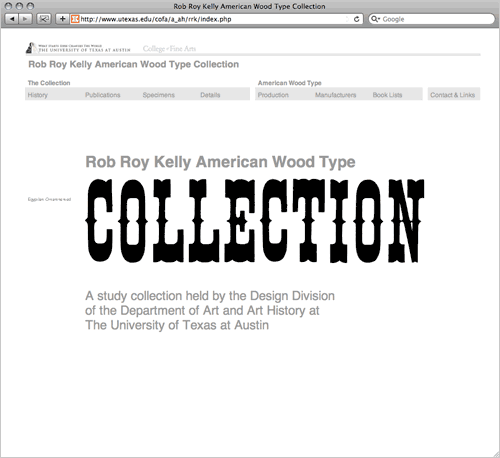The image size is (500, 458).
Task: Open the Production menu item
Action: (273, 95)
